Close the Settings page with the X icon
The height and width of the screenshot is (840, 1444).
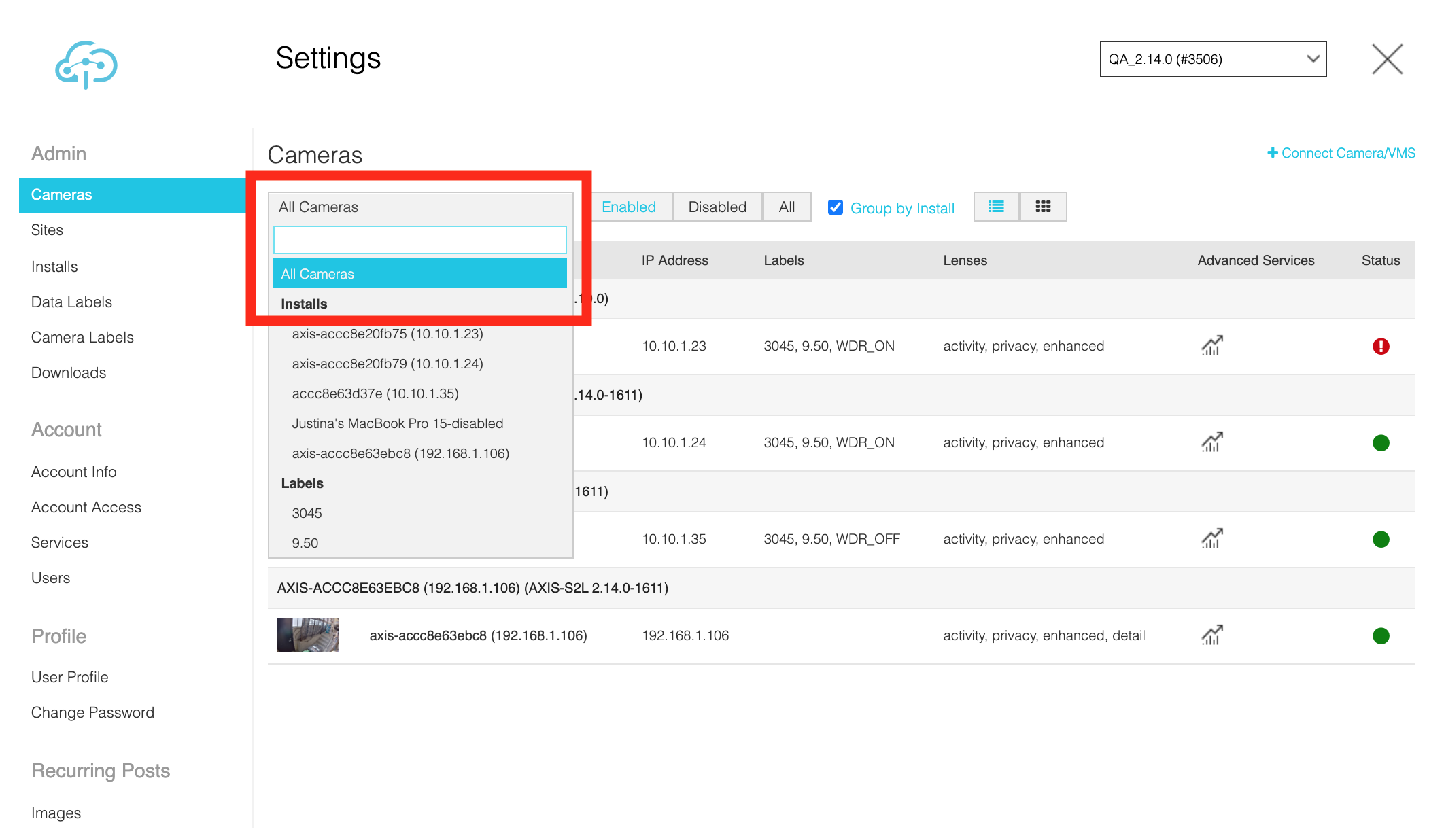[1387, 59]
